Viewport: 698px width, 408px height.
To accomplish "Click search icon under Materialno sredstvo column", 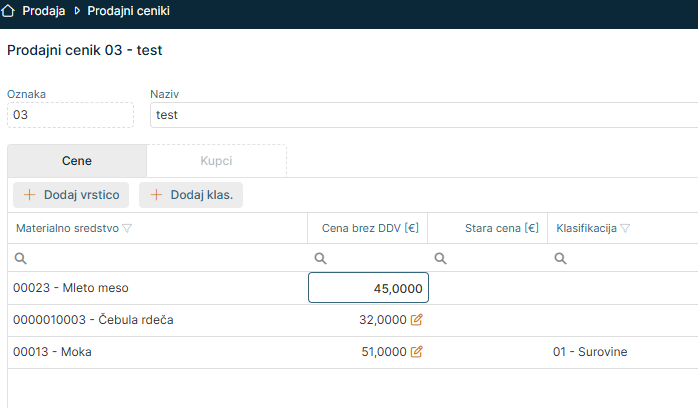I will [21, 258].
